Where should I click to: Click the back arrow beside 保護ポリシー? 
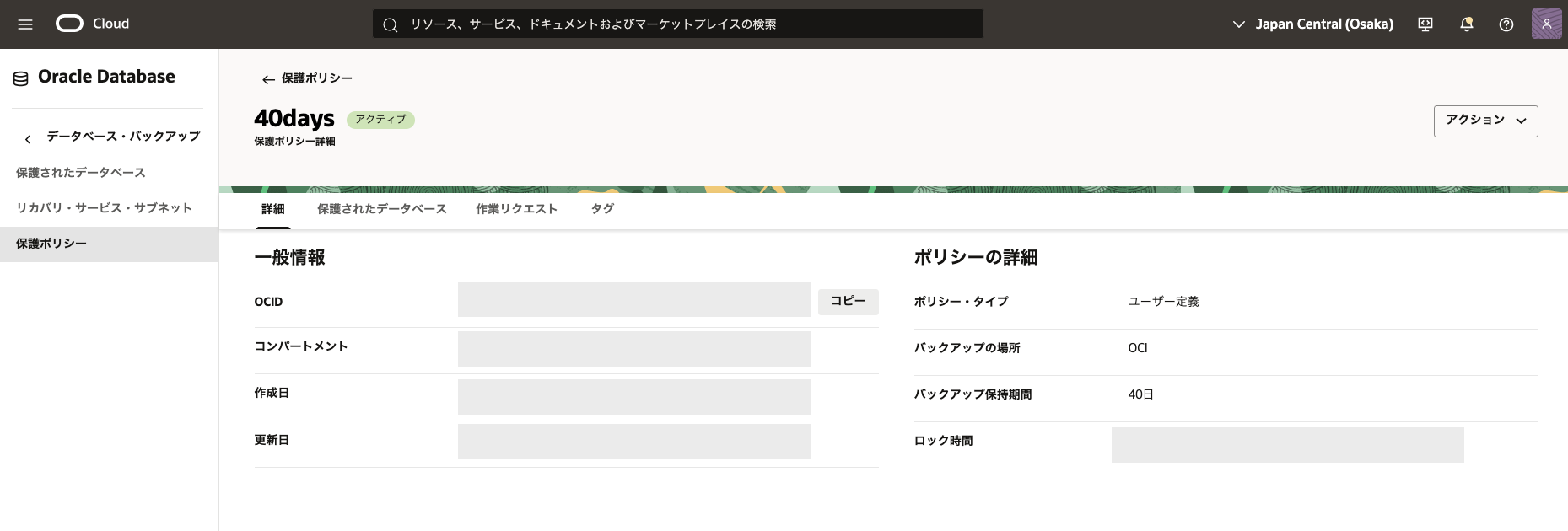268,79
